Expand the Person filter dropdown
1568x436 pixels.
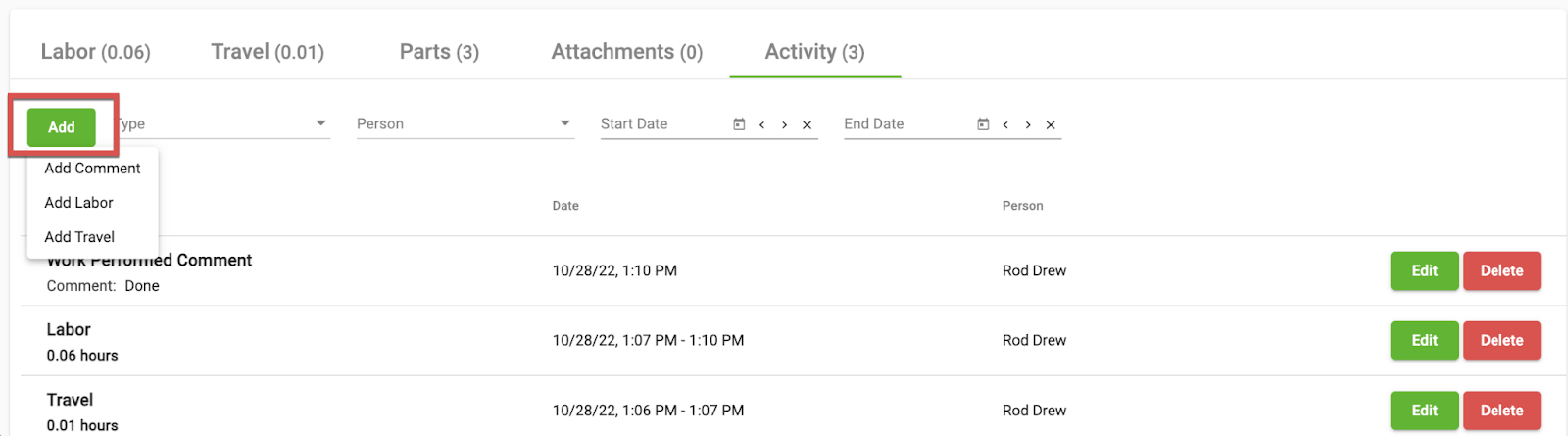tap(564, 123)
